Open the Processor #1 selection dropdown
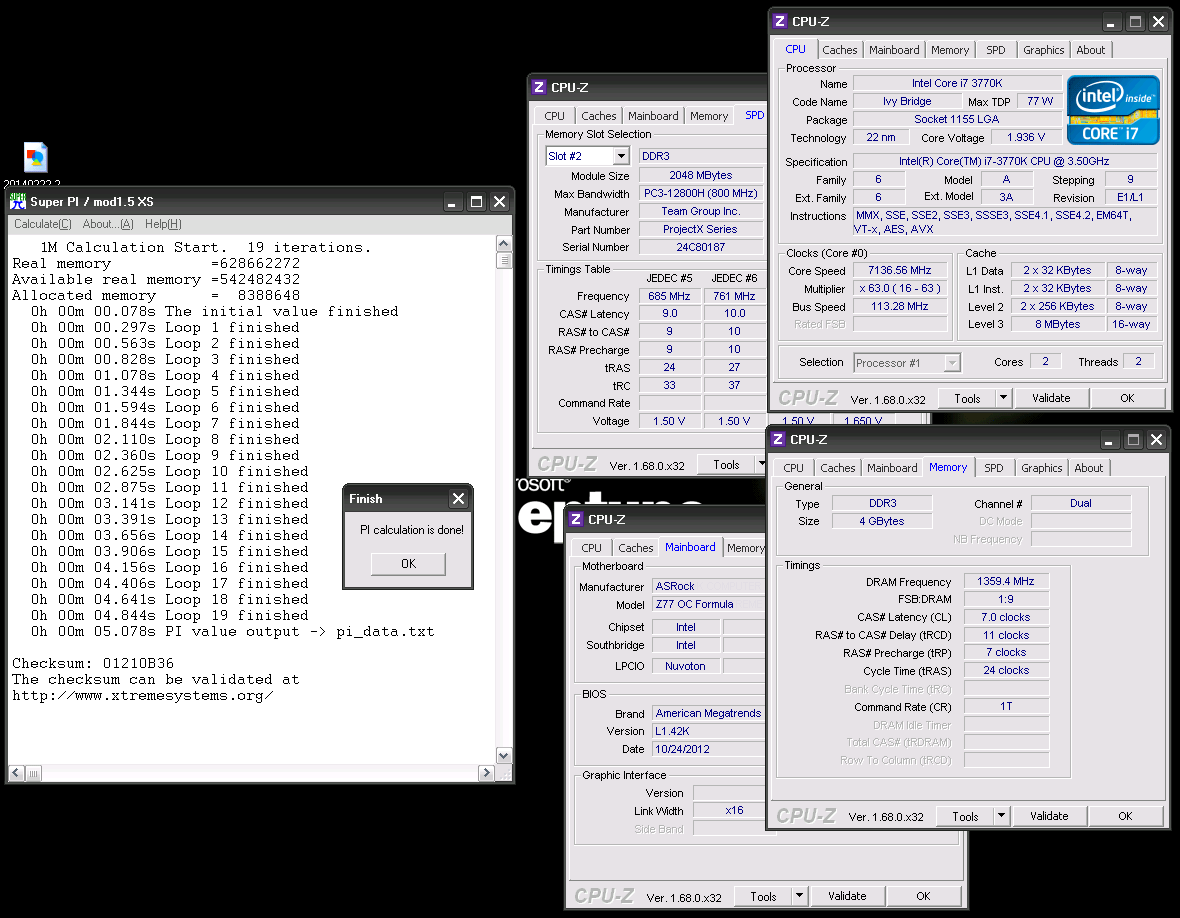This screenshot has height=918, width=1180. point(952,363)
